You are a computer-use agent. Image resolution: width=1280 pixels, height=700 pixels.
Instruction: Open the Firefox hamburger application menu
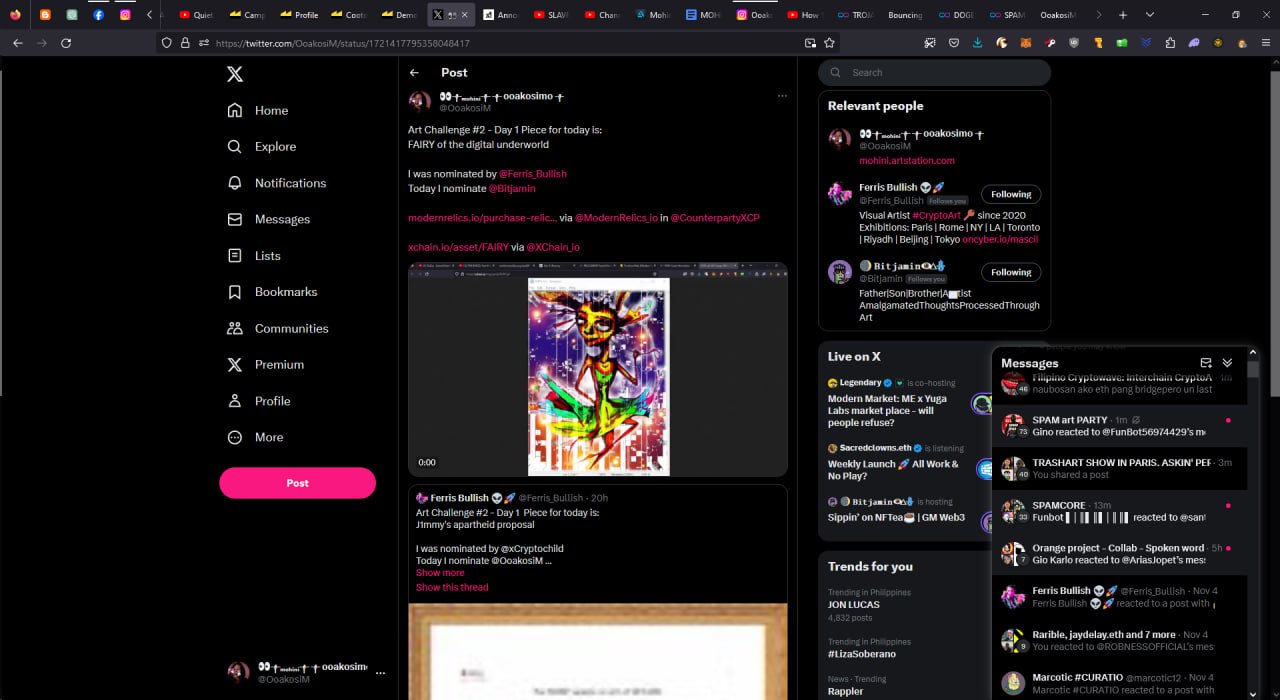point(1264,43)
